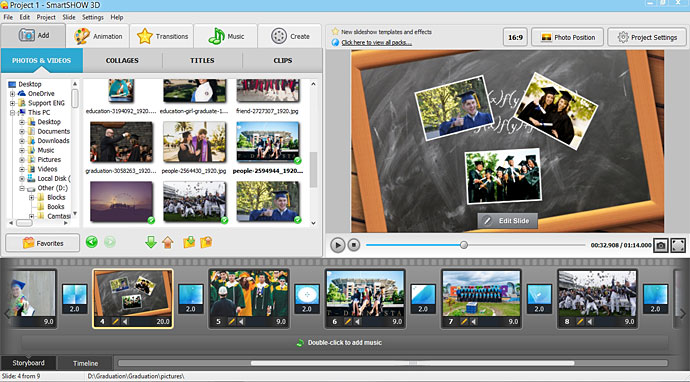The height and width of the screenshot is (382, 690).
Task: Switch to Titles sub-tab
Action: click(x=202, y=60)
